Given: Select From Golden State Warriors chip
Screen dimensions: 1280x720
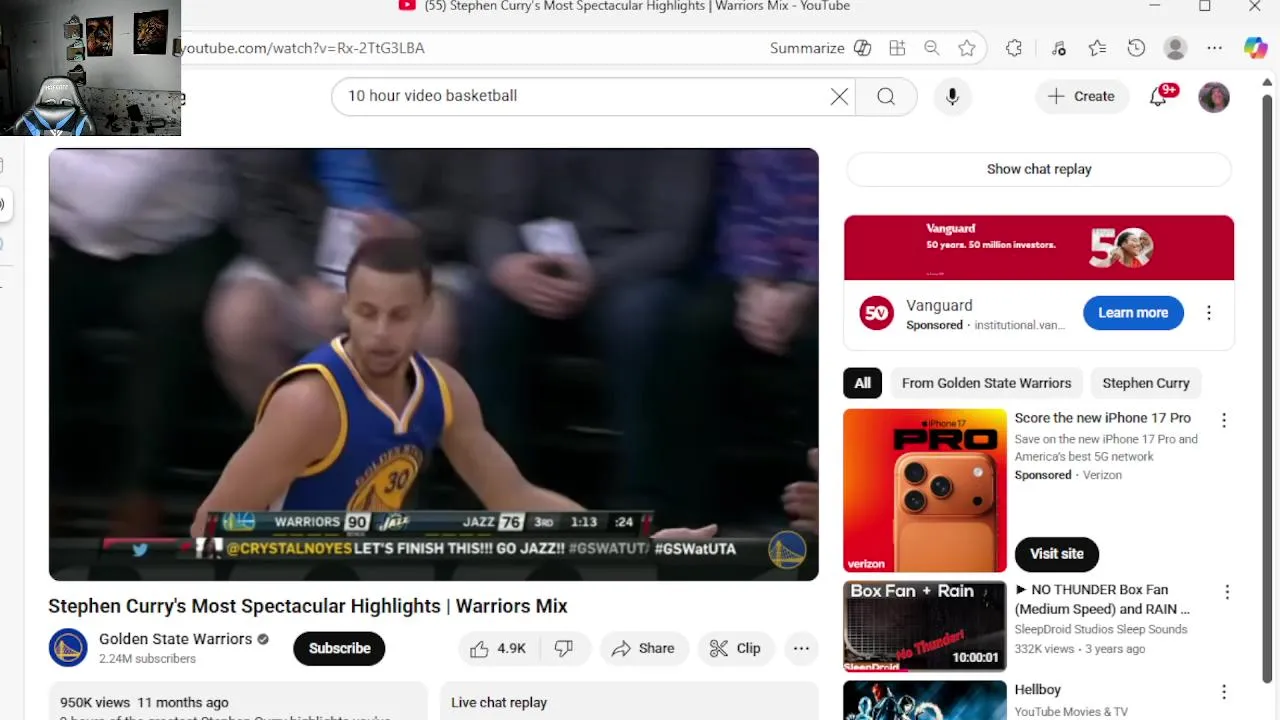Looking at the screenshot, I should (986, 383).
